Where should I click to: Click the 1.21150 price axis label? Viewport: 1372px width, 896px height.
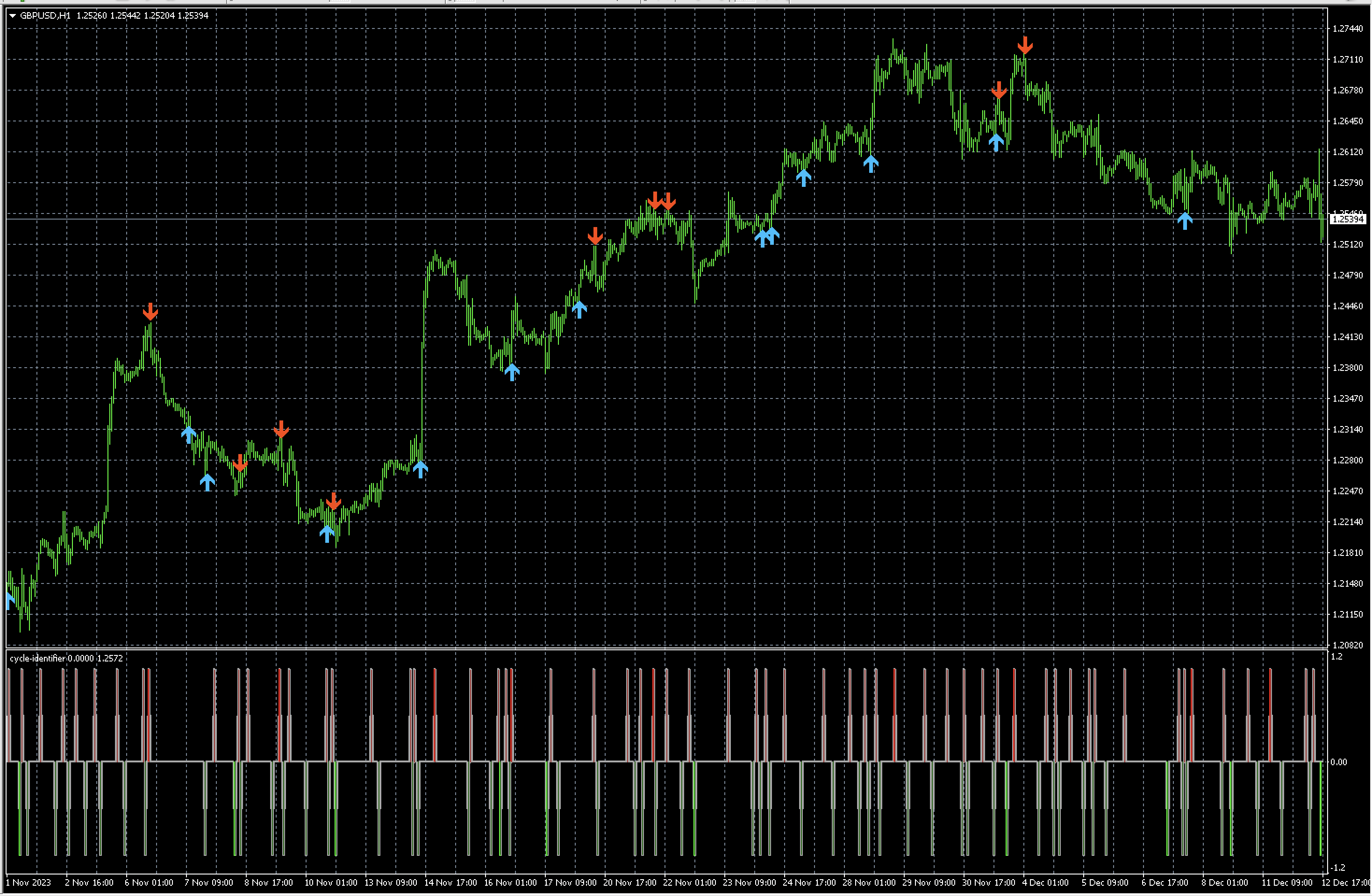1348,614
